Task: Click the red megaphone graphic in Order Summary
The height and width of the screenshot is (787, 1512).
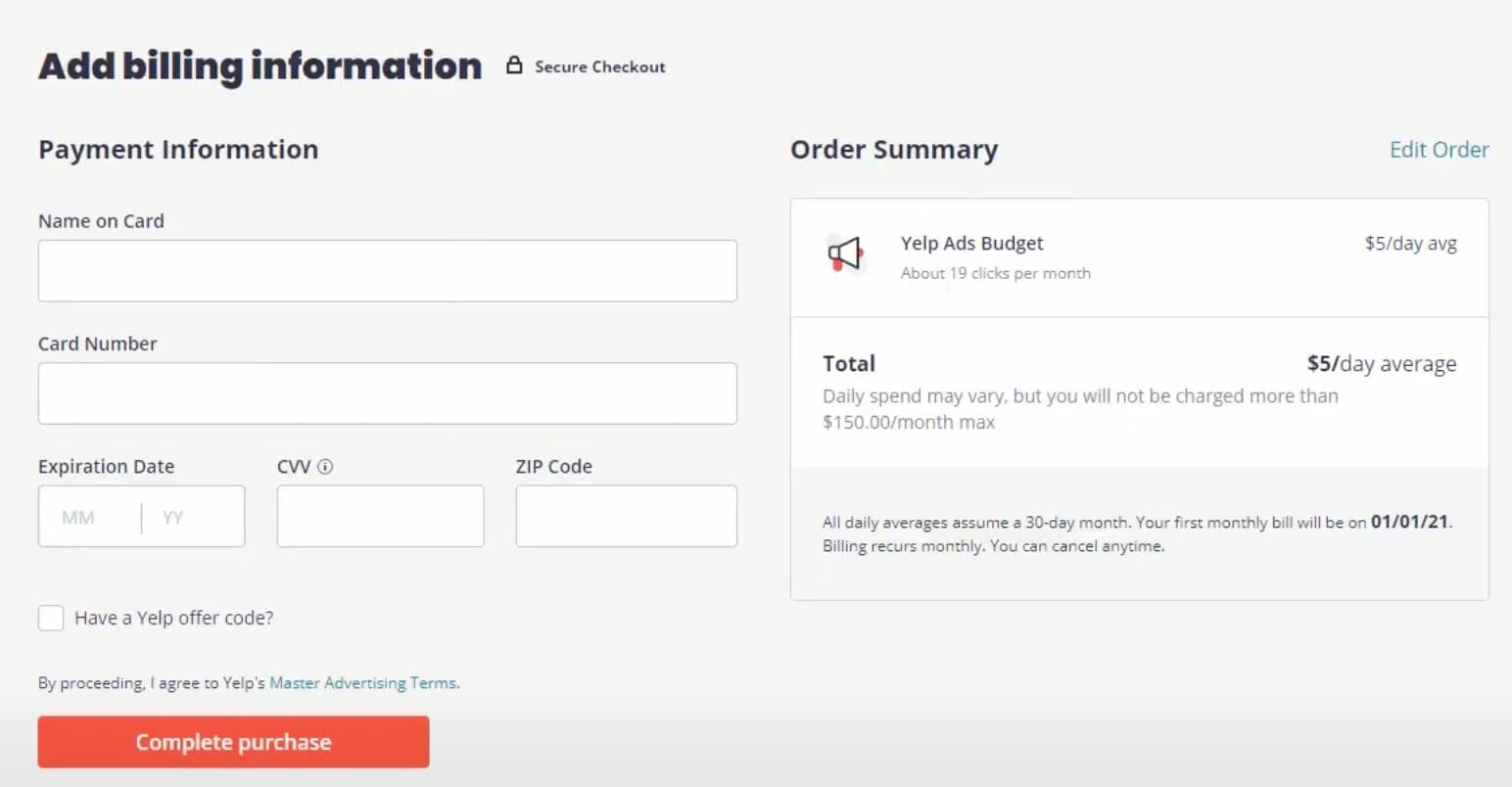Action: pos(846,255)
